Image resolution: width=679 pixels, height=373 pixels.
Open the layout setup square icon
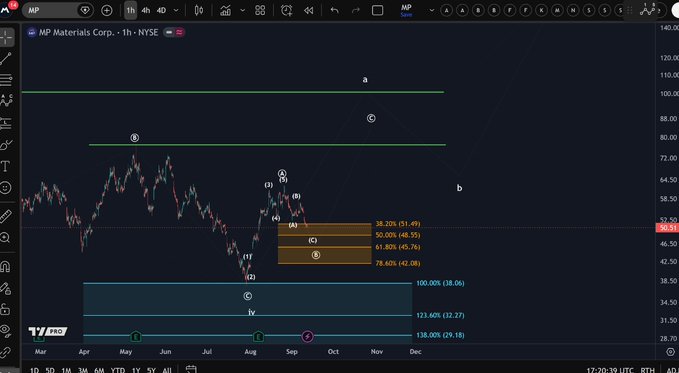(378, 10)
